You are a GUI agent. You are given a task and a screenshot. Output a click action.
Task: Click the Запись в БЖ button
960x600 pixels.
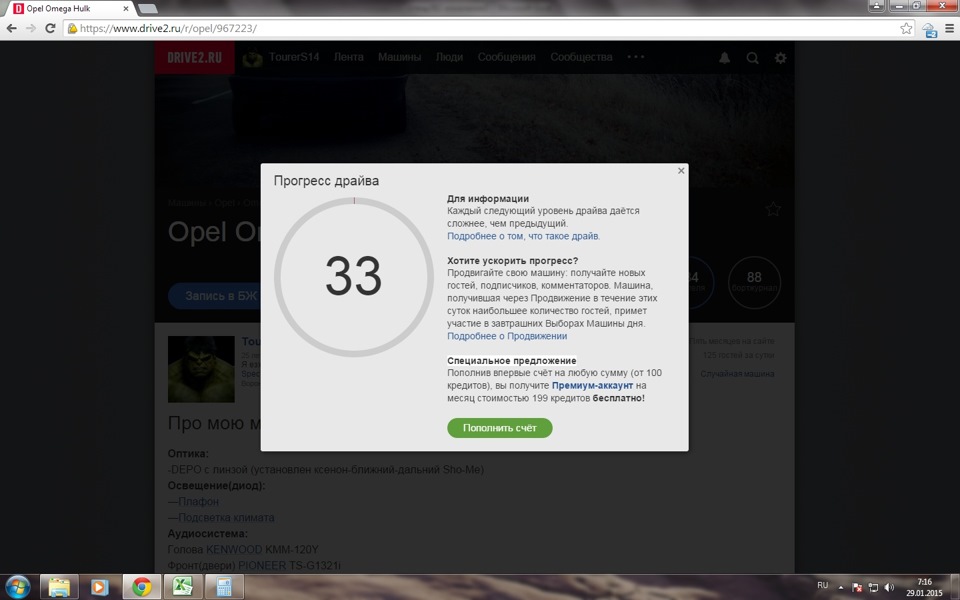pos(214,296)
